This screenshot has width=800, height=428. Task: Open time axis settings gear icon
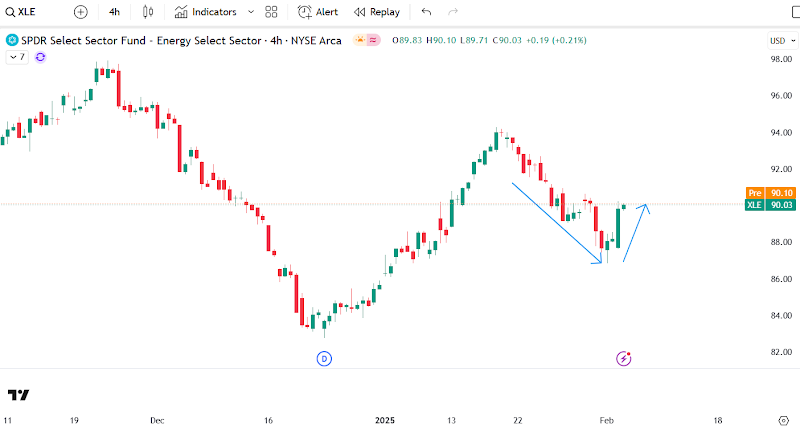click(x=784, y=421)
